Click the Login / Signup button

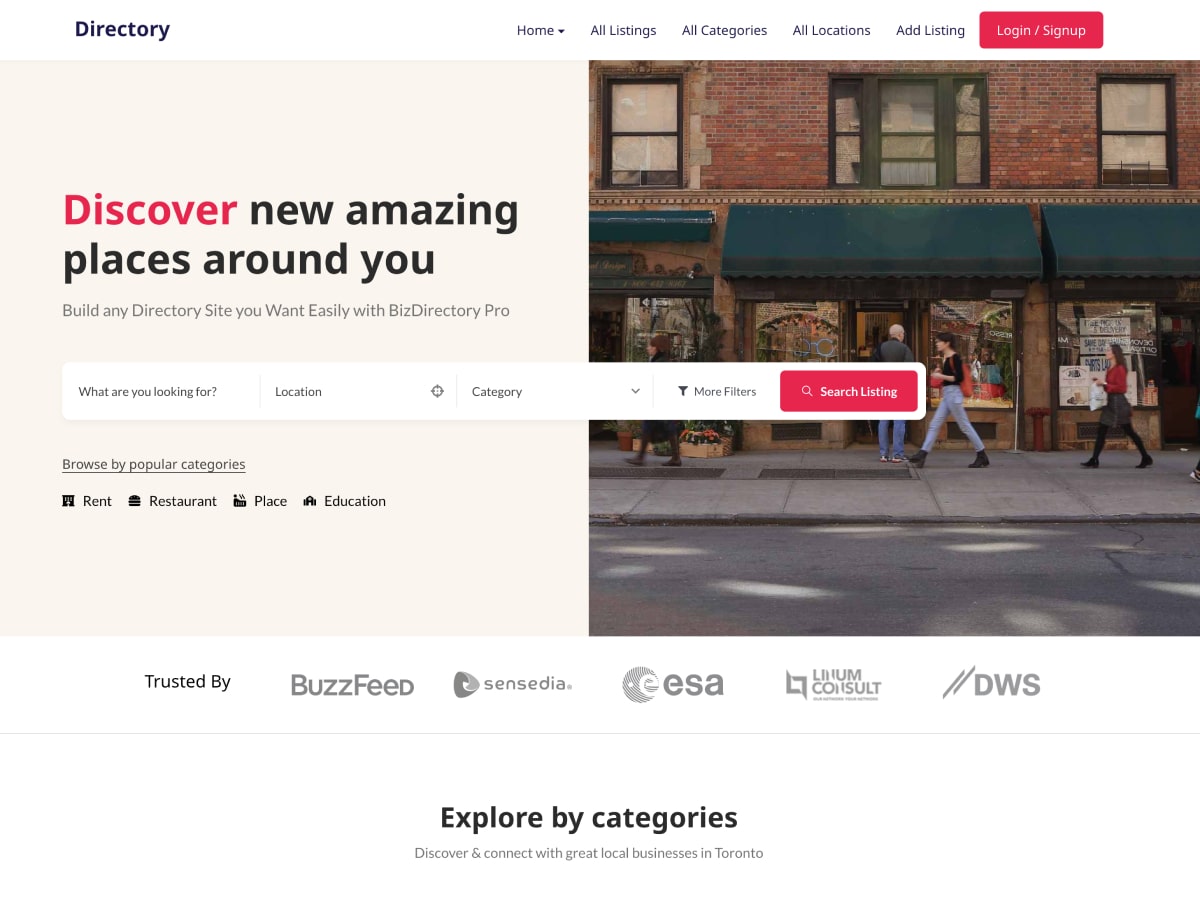(1041, 30)
